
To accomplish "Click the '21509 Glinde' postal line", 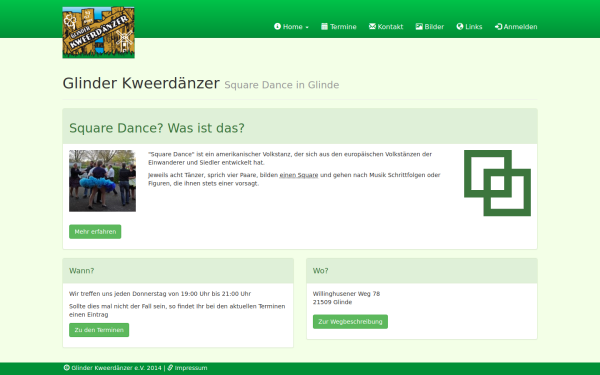I will click(332, 302).
